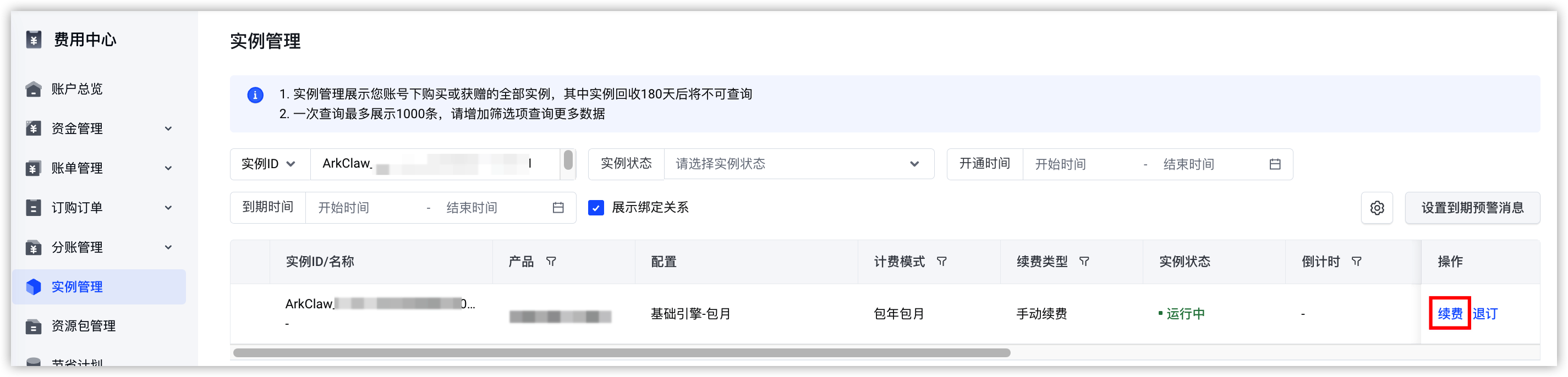
Task: Click the horizontal table scrollbar
Action: [622, 353]
